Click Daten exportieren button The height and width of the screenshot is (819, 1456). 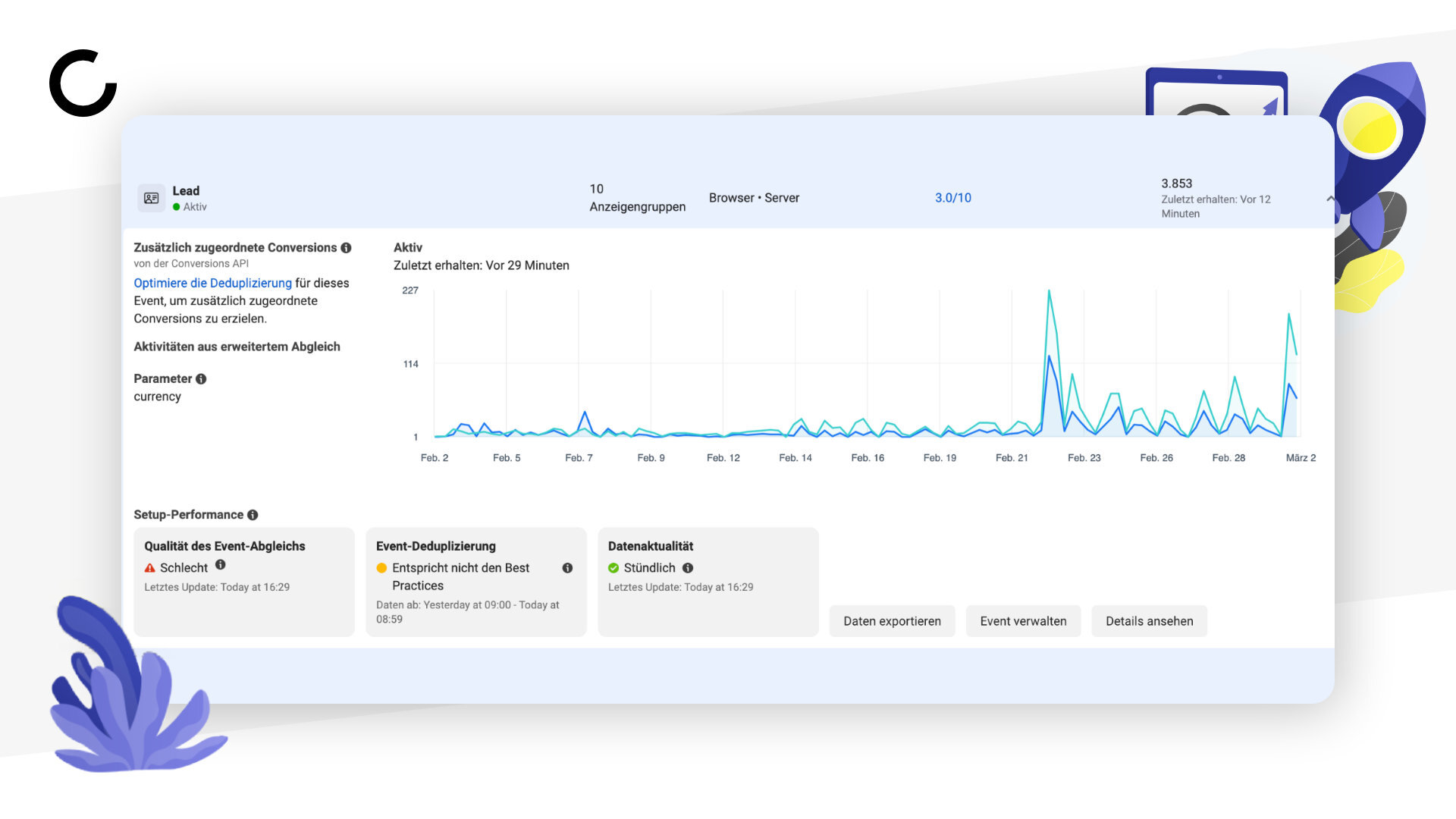click(x=892, y=621)
